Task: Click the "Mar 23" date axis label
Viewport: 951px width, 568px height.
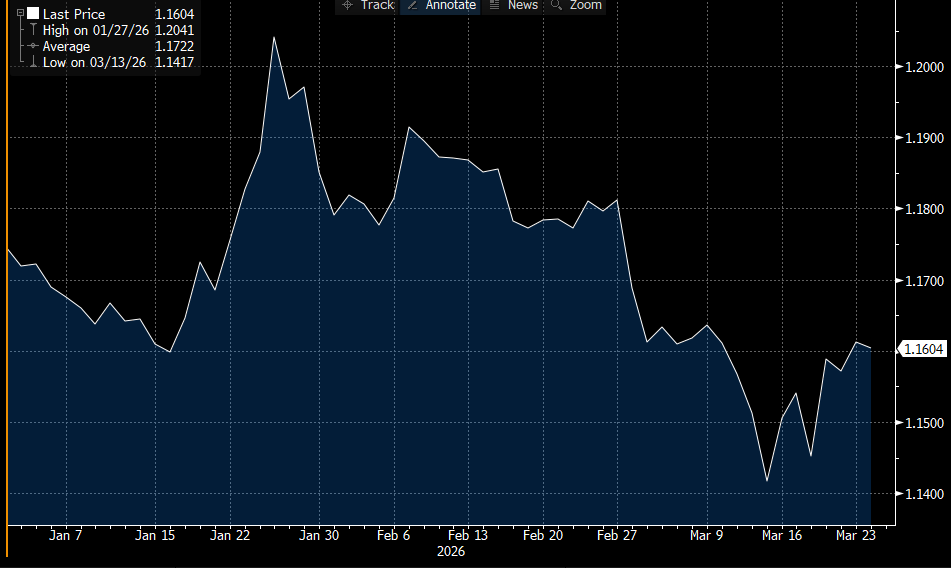Action: tap(856, 535)
